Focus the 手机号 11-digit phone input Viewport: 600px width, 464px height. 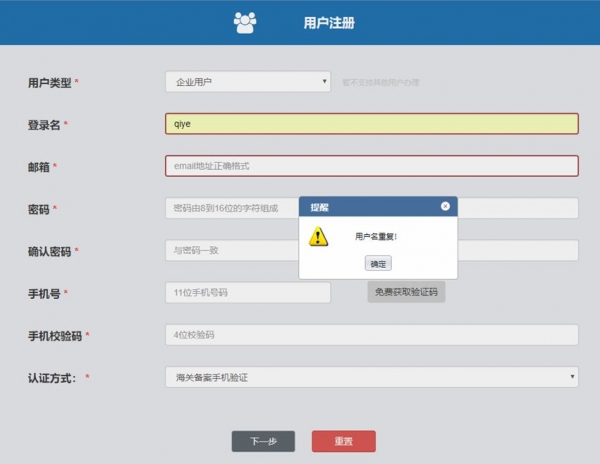247,292
